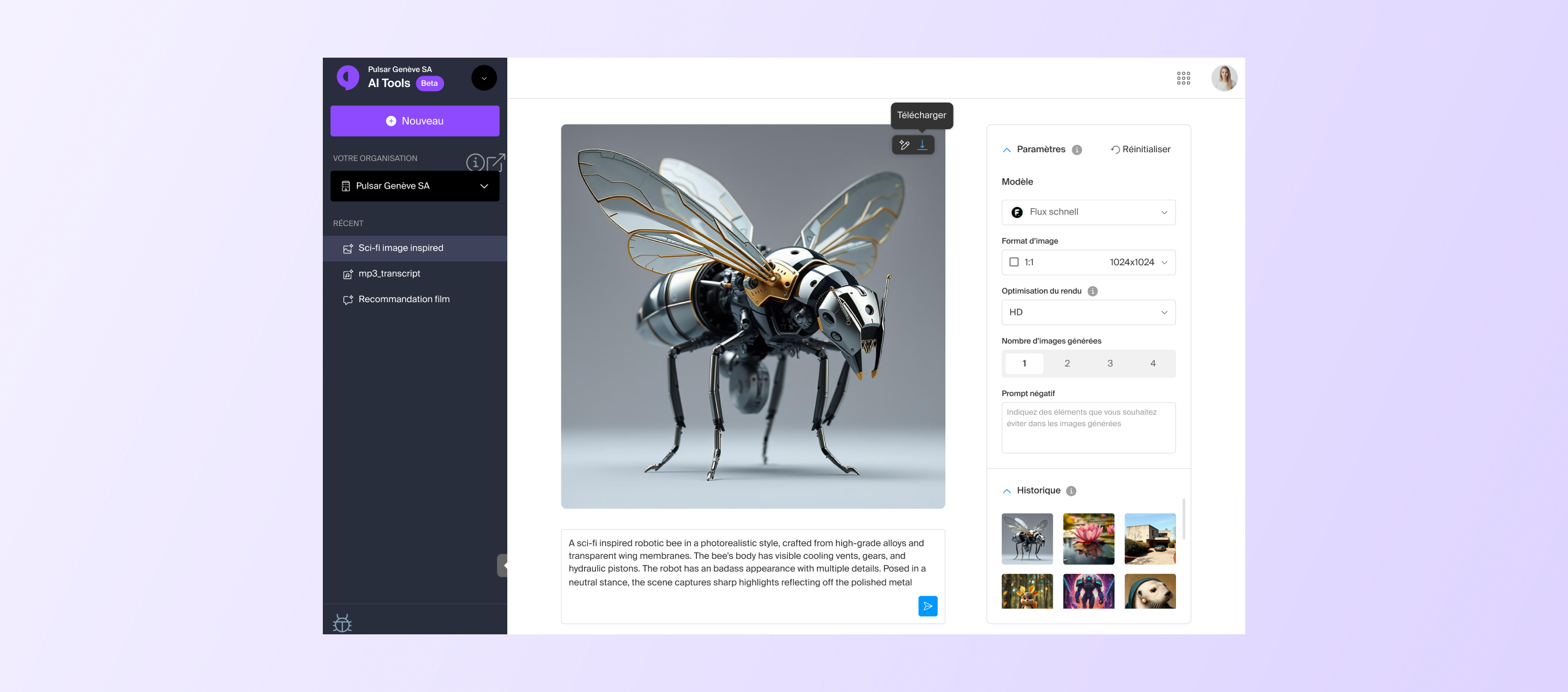Collapse the sidebar with handle arrow

[x=502, y=565]
